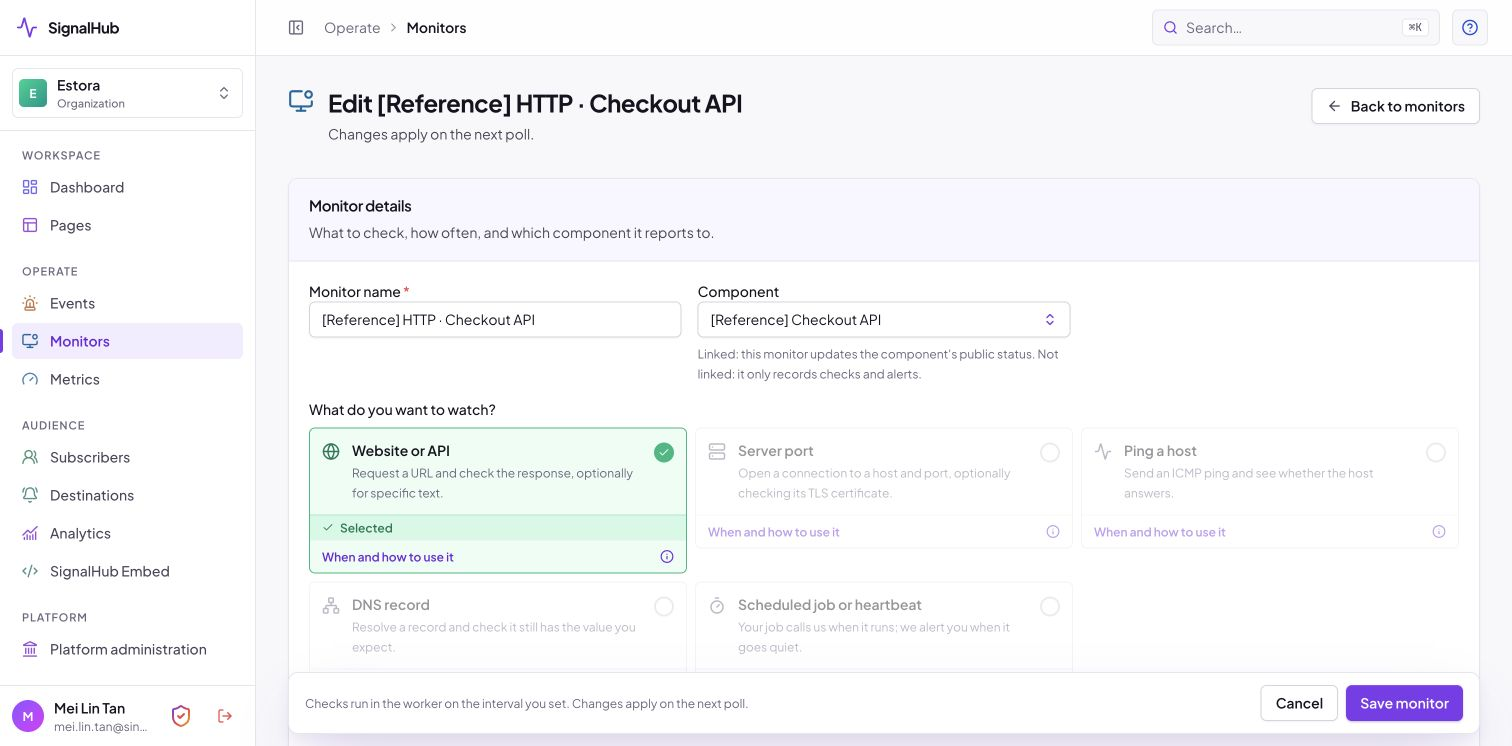
Task: Open the Component dropdown
Action: click(884, 320)
